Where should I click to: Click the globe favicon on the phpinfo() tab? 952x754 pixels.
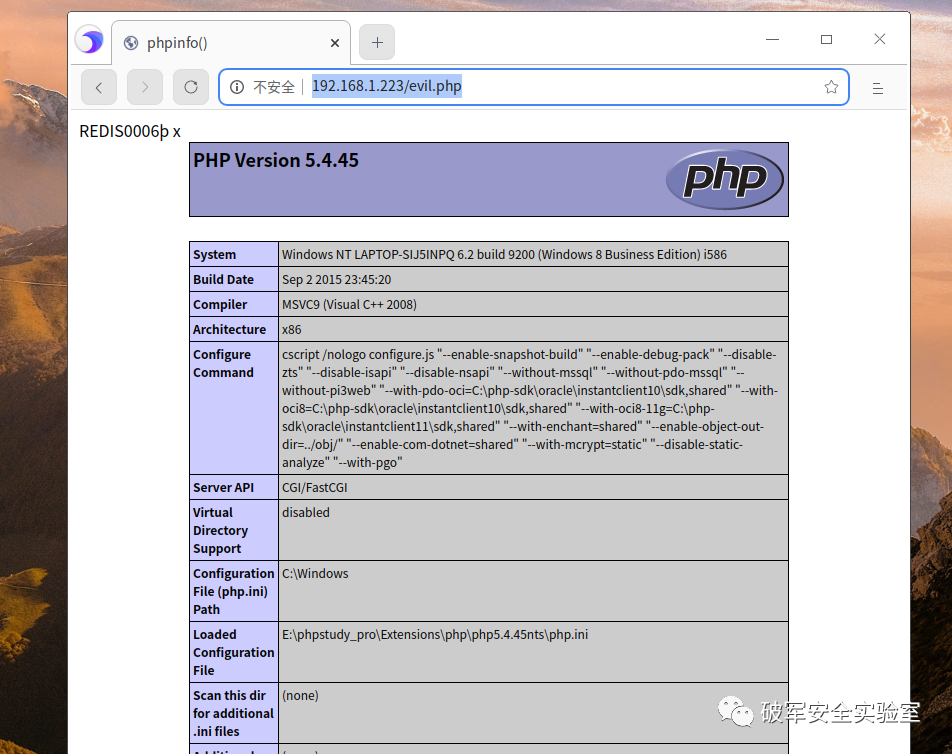pos(131,43)
